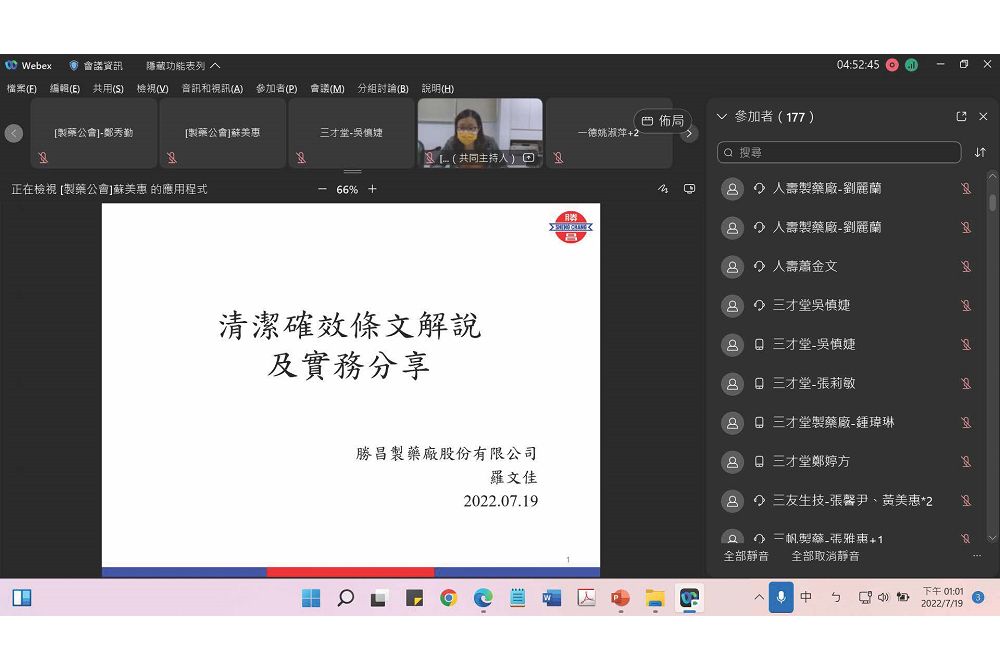Viewport: 1000px width, 670px height.
Task: Click the green network status icon
Action: click(911, 65)
